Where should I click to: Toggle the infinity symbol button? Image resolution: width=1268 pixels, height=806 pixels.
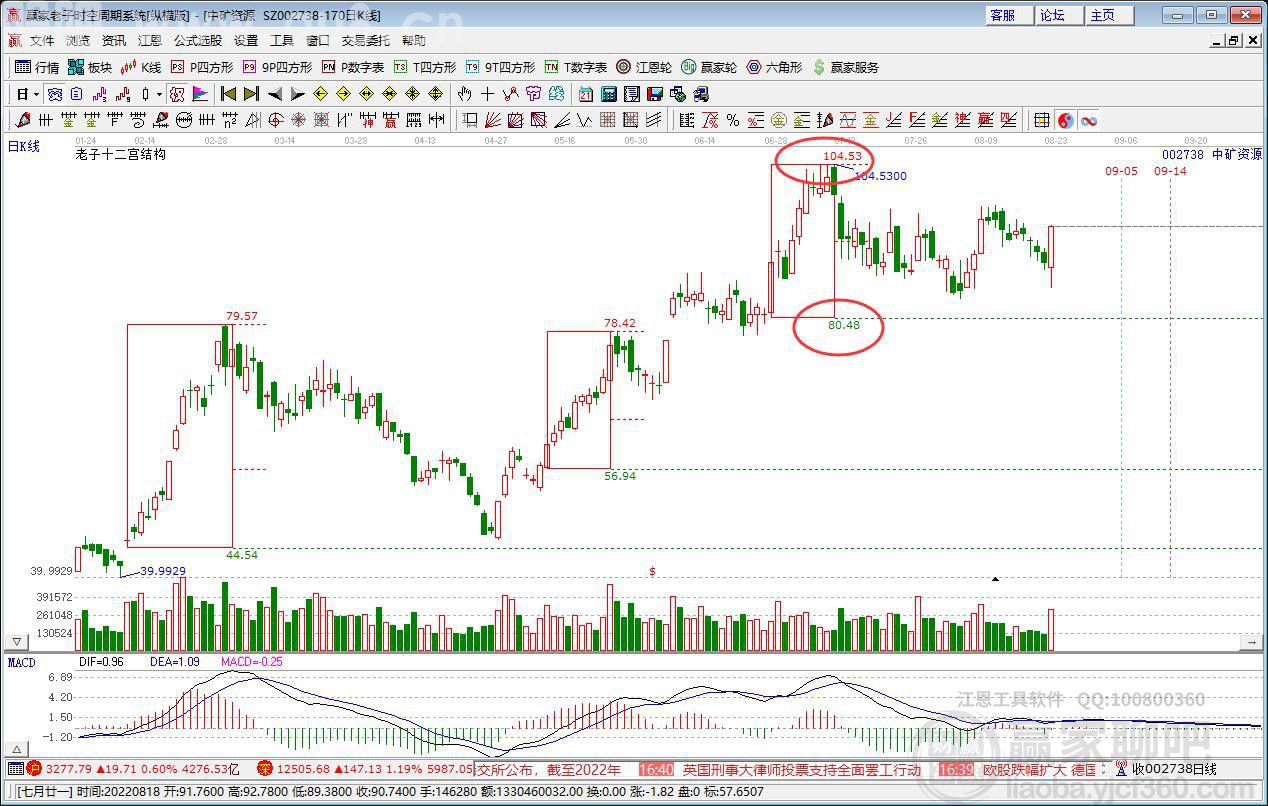[1088, 120]
